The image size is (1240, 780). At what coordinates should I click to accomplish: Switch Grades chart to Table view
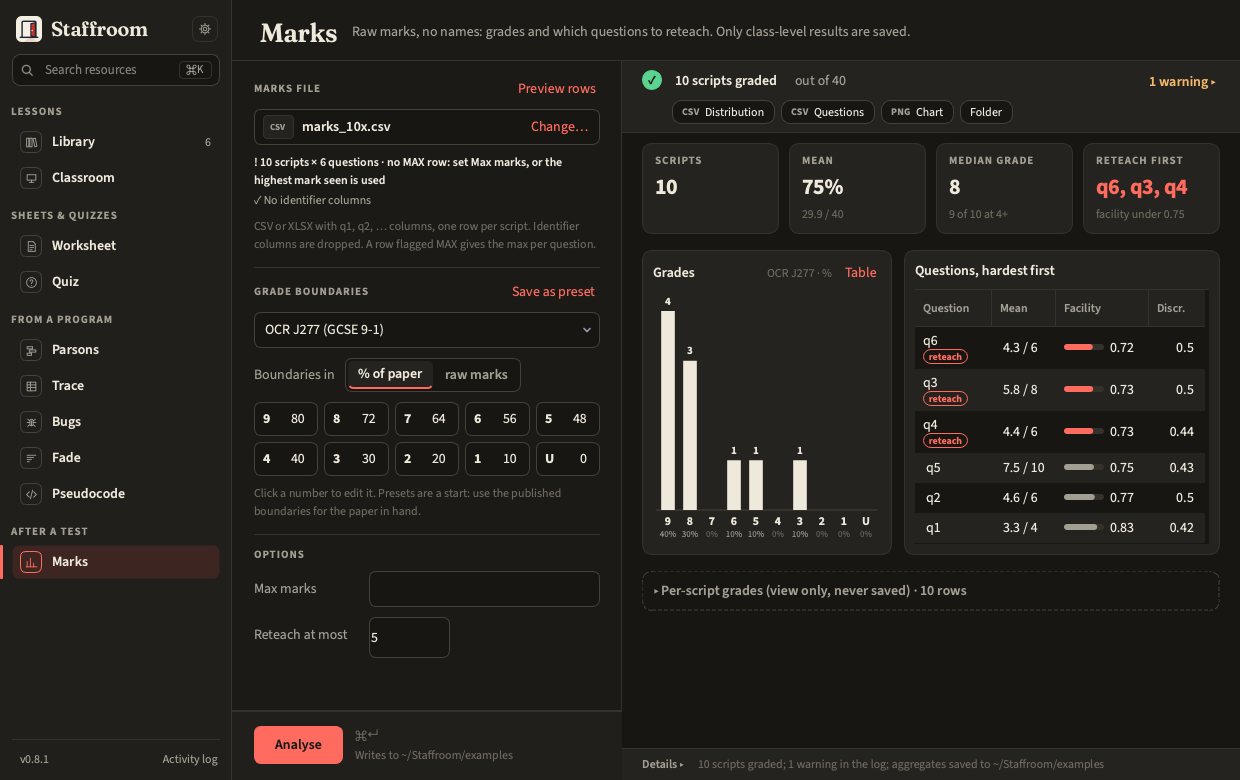click(x=861, y=273)
